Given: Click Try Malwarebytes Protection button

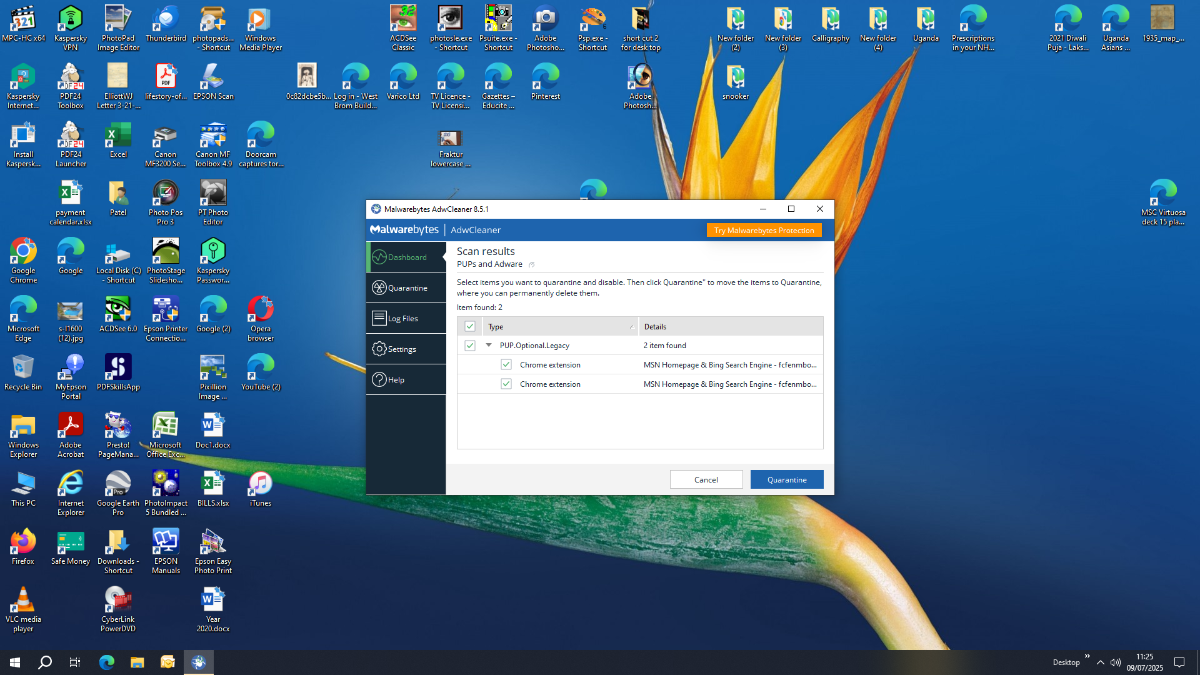Looking at the screenshot, I should pyautogui.click(x=764, y=230).
